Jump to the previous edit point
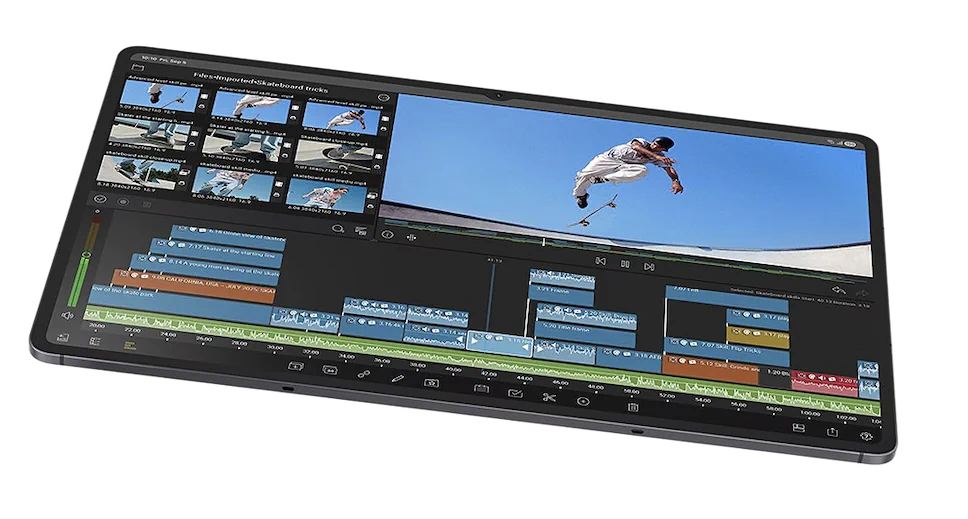 point(600,261)
